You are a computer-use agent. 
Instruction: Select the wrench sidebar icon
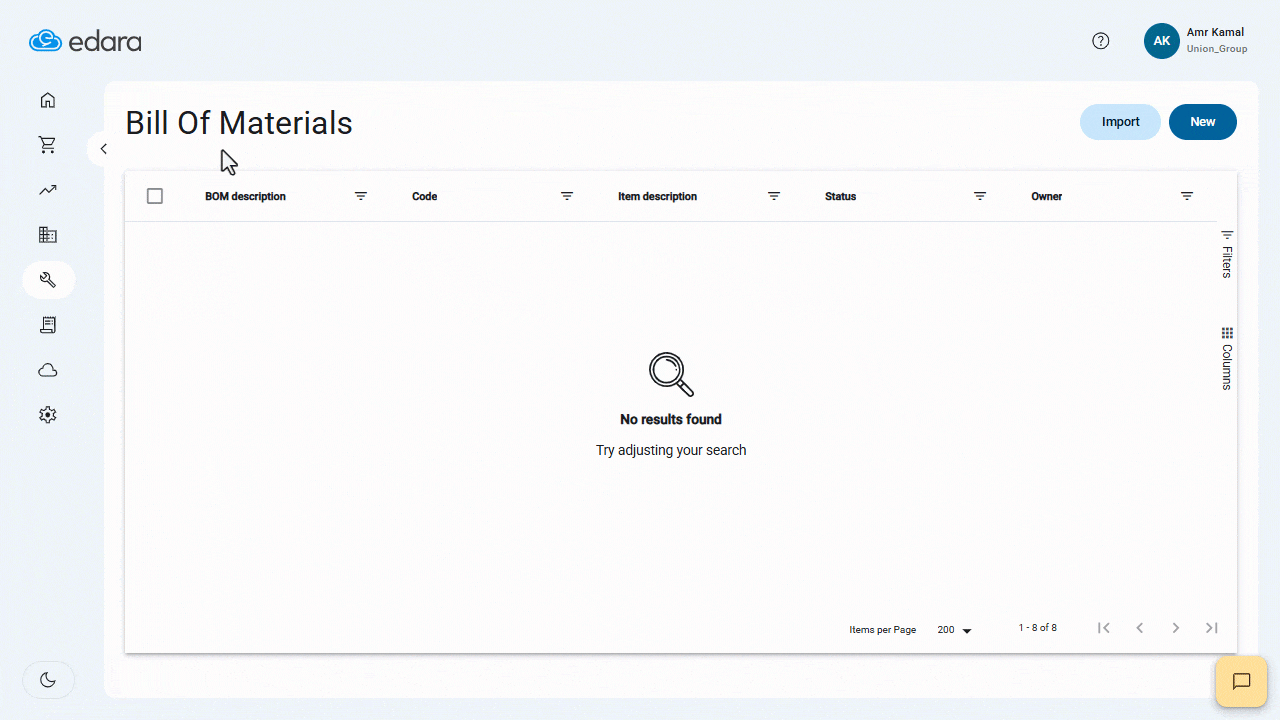[48, 280]
